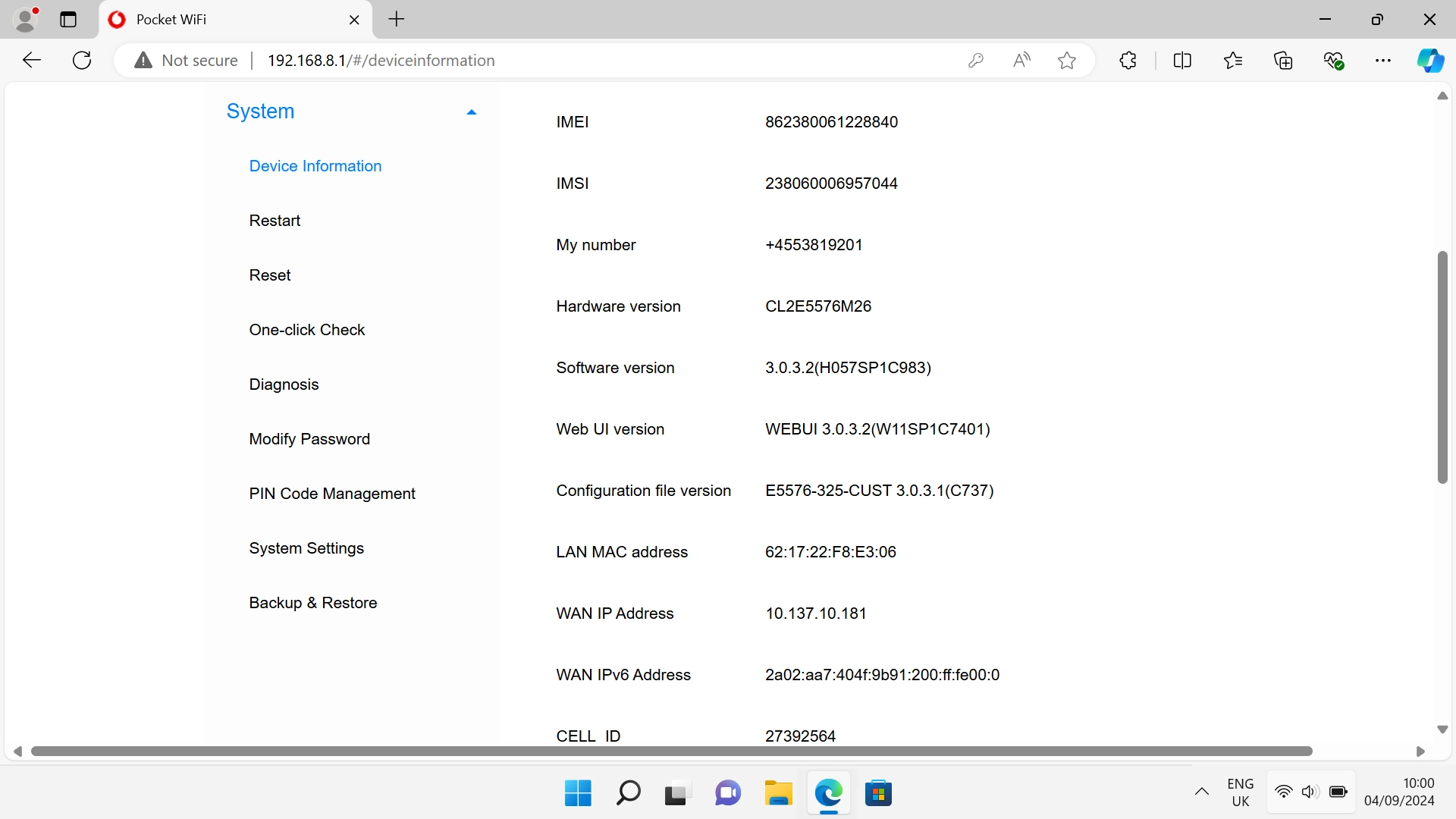Viewport: 1456px width, 819px height.
Task: Open the Extensions menu
Action: click(x=1128, y=60)
